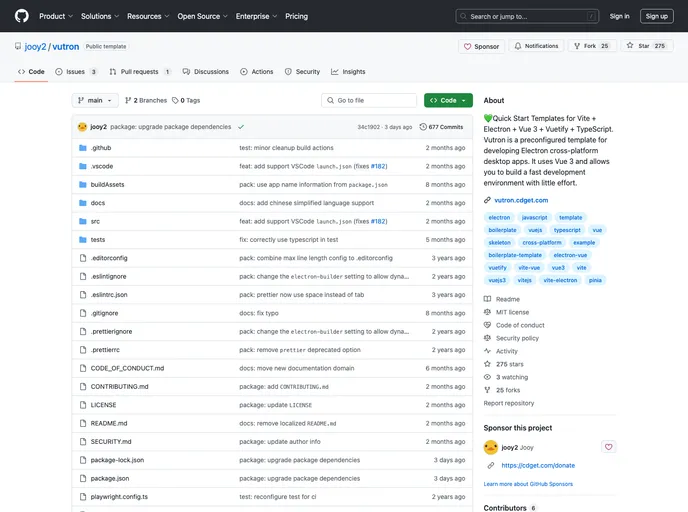Viewport: 688px width, 512px height.
Task: Select the electron topic tag
Action: [499, 218]
